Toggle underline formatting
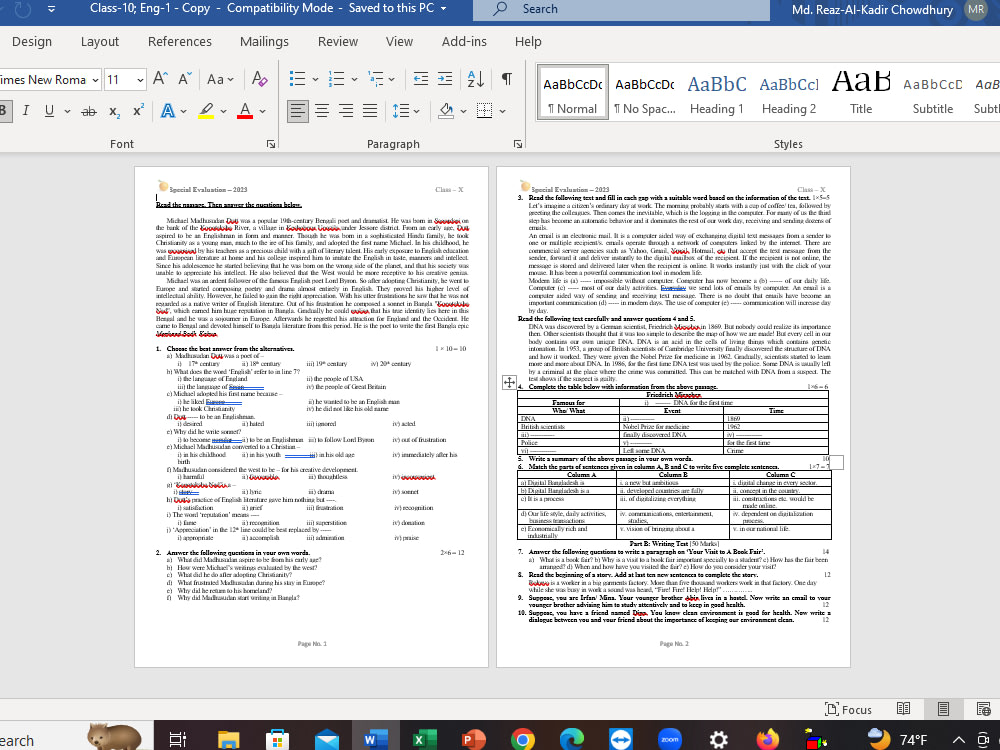The height and width of the screenshot is (750, 1000). 49,111
